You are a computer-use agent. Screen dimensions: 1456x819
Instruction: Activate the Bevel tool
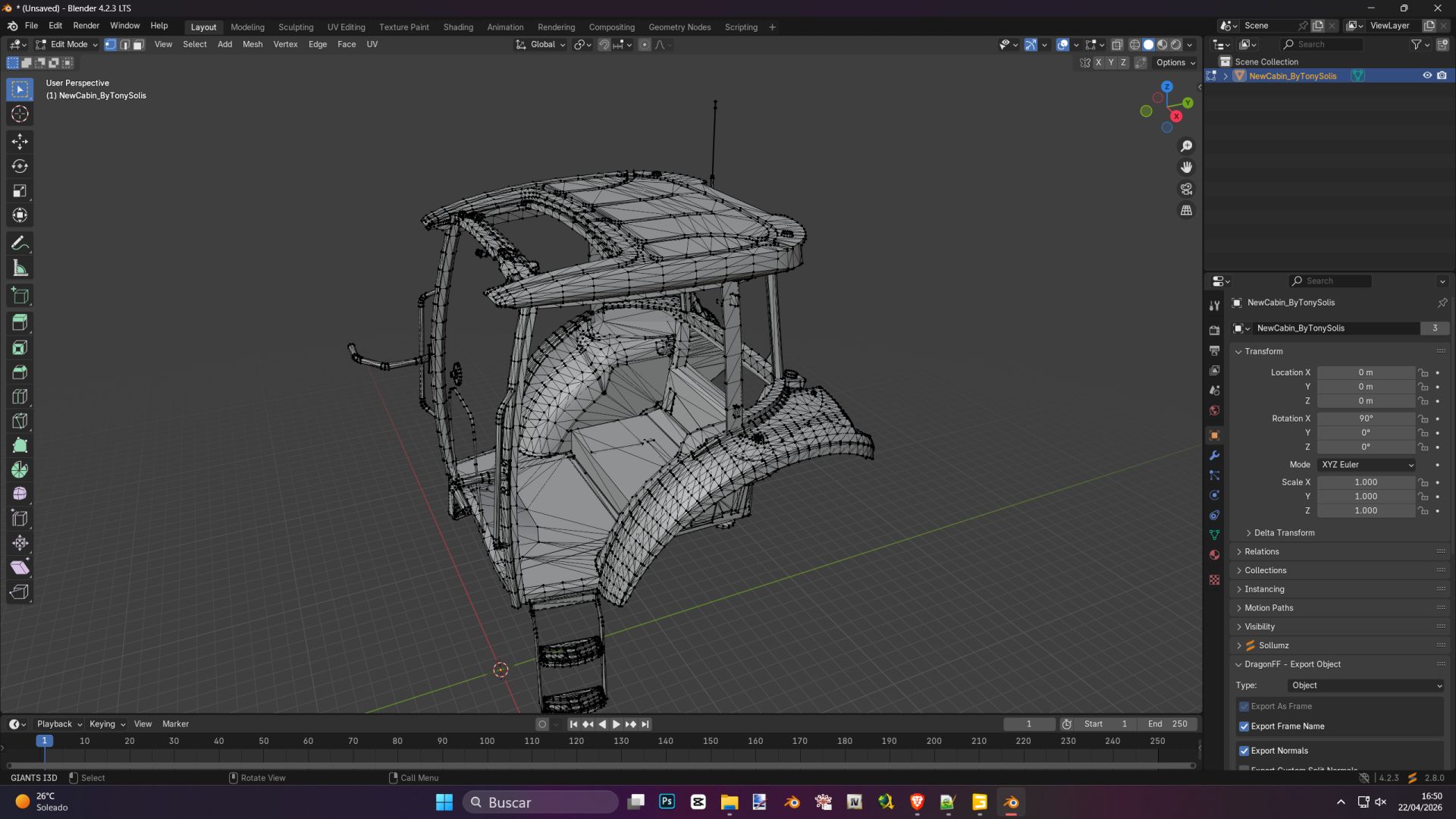(x=20, y=372)
